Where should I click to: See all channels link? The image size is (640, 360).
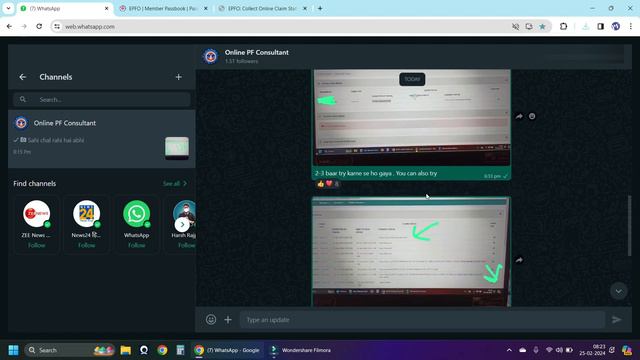click(x=175, y=184)
